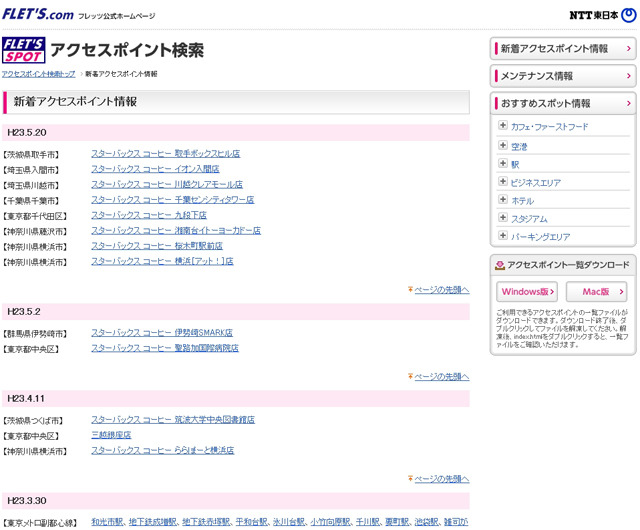The height and width of the screenshot is (530, 640).
Task: Open スターバックス コーヒー 聖路加国際病院店 link
Action: pos(165,348)
